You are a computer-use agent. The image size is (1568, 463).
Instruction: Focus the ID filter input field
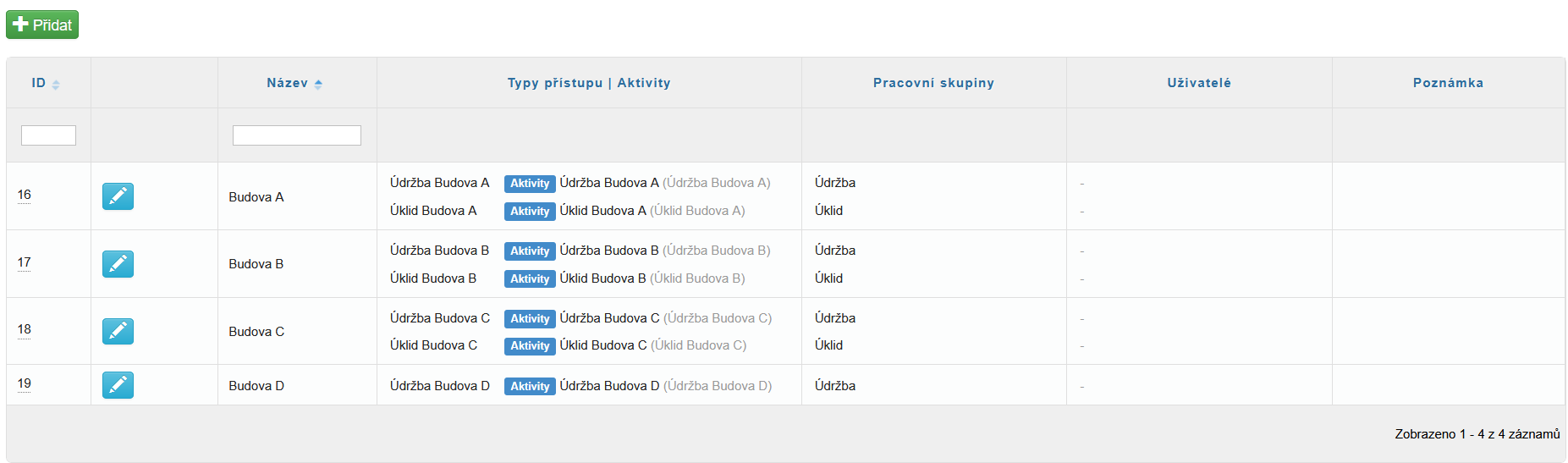(x=48, y=135)
